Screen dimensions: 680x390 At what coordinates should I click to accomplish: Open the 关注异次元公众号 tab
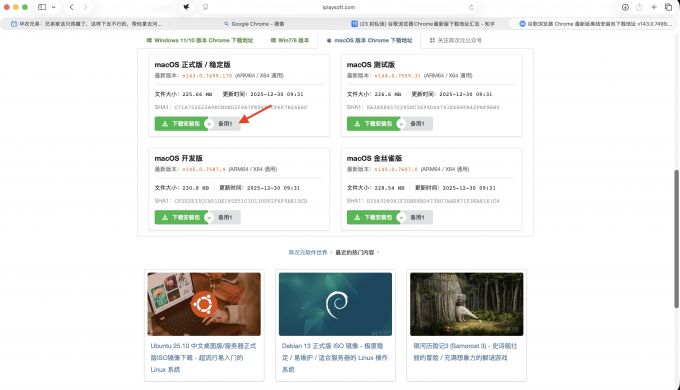[455, 40]
